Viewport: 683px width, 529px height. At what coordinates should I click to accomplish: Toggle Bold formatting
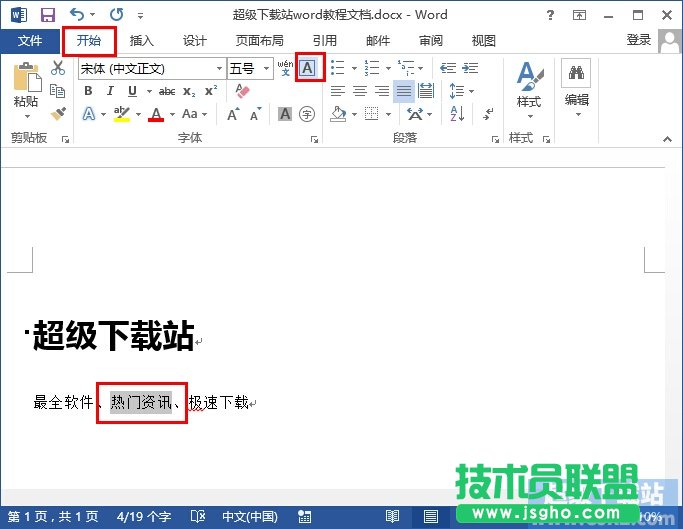click(x=88, y=91)
